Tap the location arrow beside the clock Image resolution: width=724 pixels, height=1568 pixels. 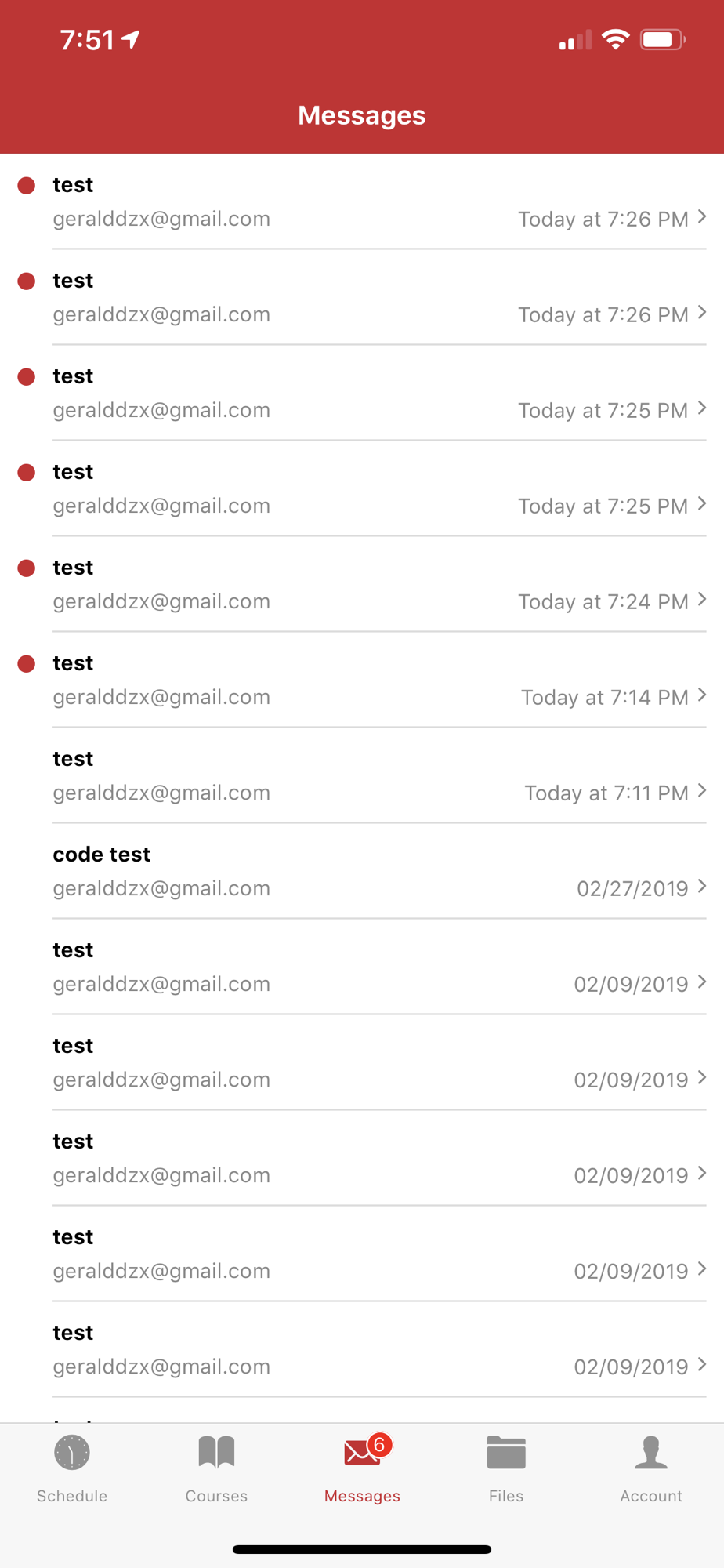[x=131, y=39]
